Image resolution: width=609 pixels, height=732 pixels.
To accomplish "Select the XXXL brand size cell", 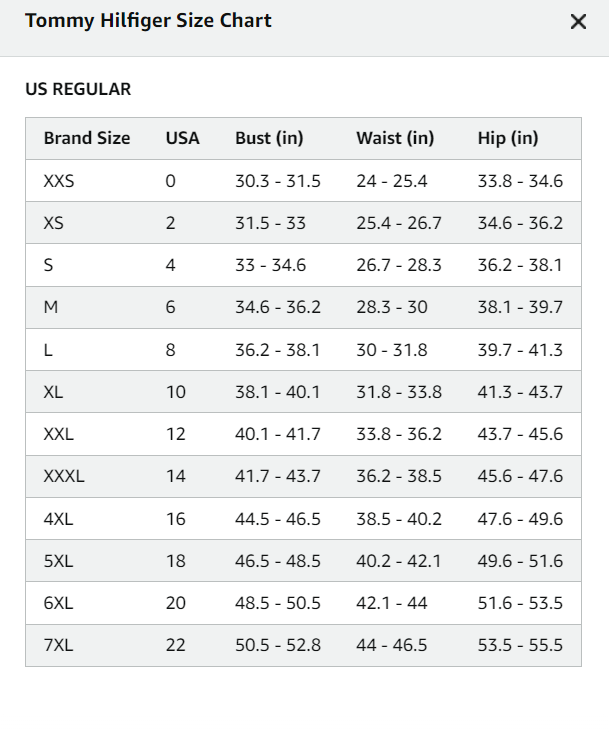I will [x=64, y=476].
